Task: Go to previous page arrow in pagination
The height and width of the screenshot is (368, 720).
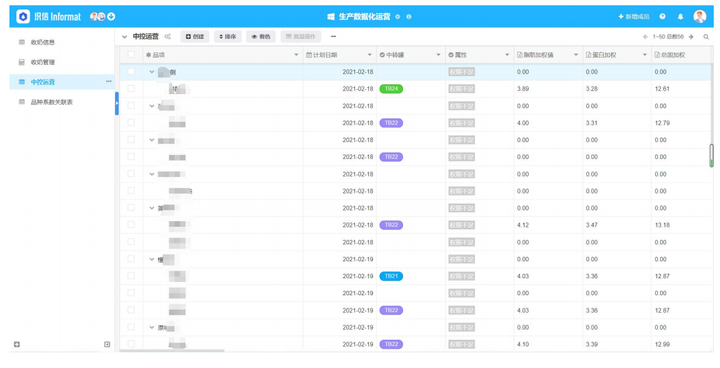Action: tap(646, 37)
